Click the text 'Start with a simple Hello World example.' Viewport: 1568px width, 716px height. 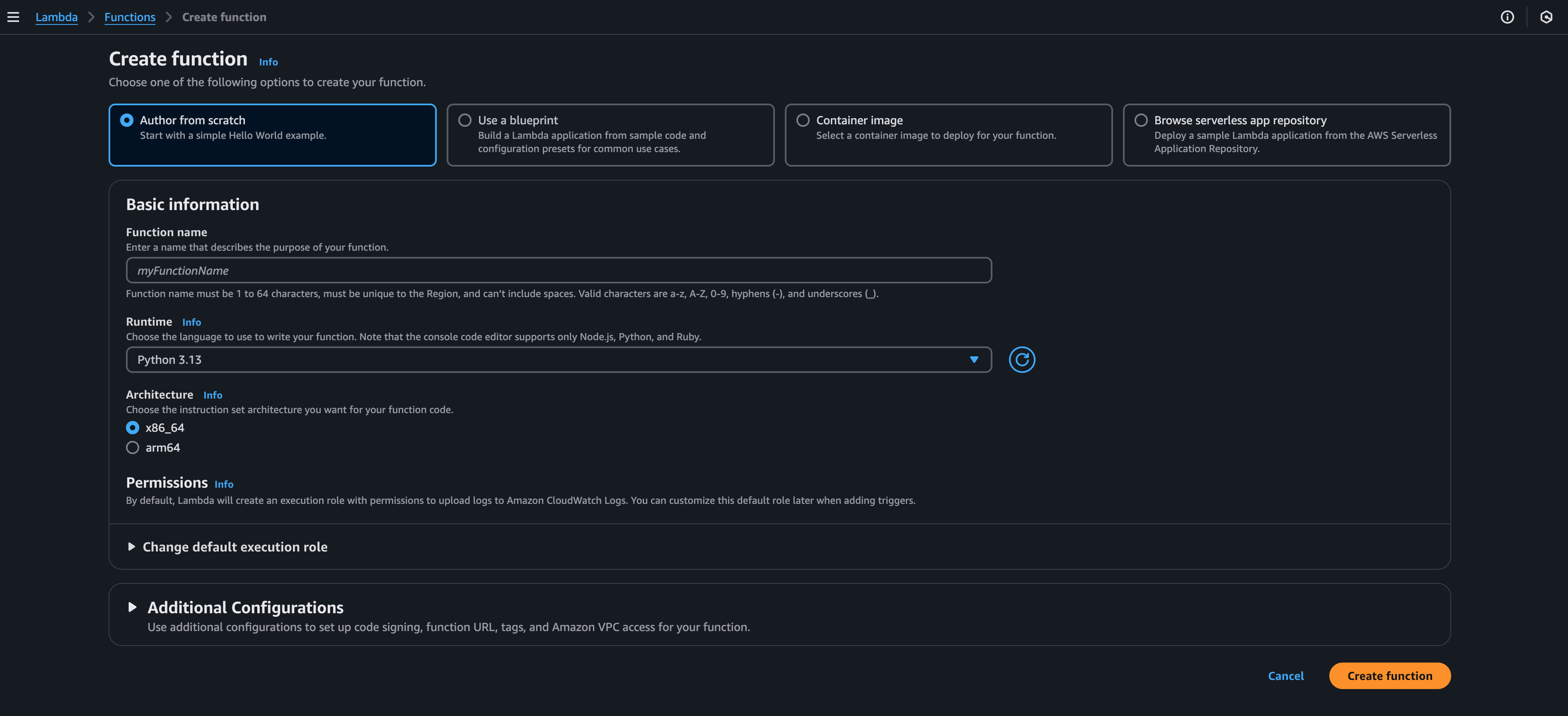(x=233, y=135)
